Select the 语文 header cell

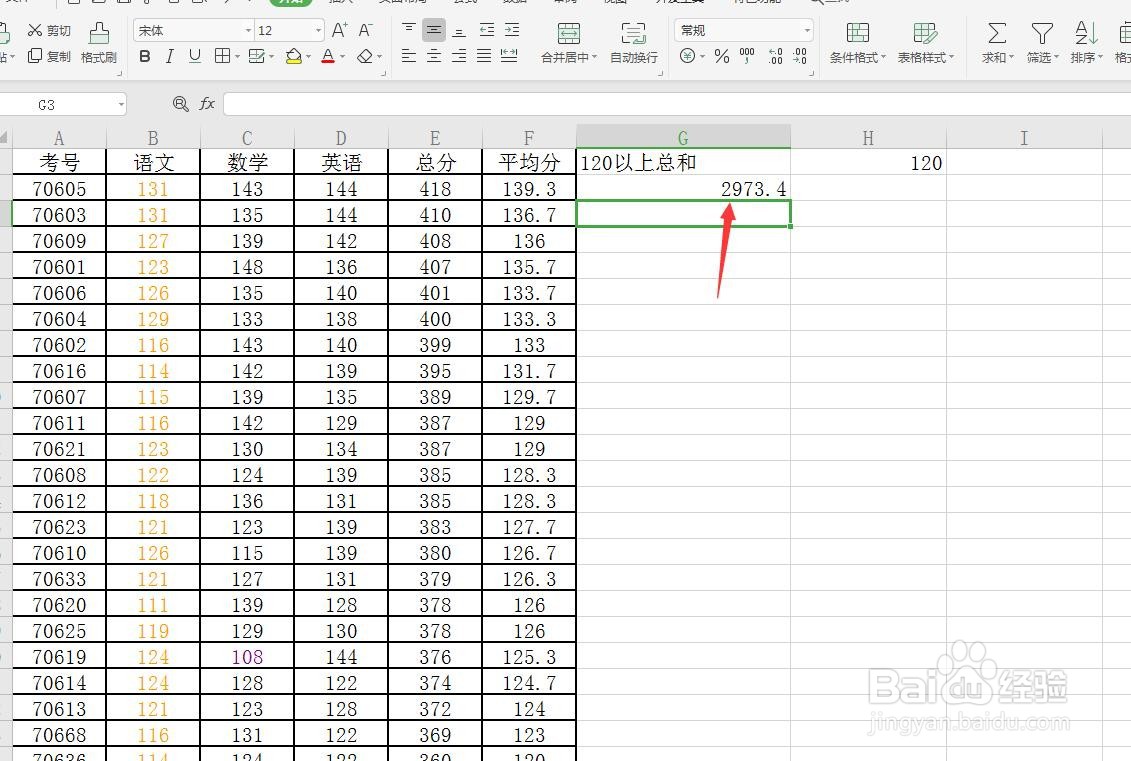pos(153,163)
